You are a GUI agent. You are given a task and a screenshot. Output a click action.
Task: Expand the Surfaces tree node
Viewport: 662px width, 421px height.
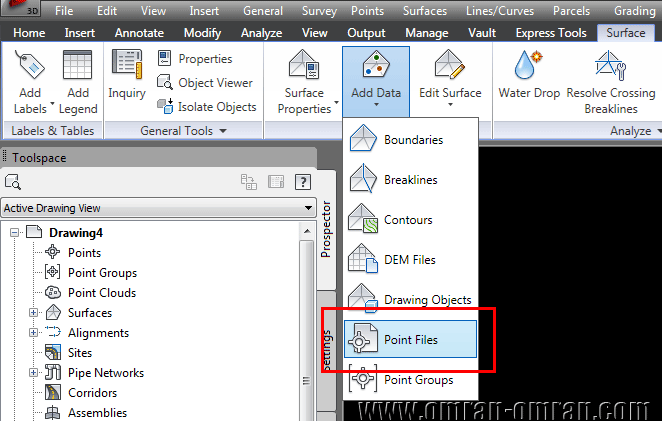(33, 312)
